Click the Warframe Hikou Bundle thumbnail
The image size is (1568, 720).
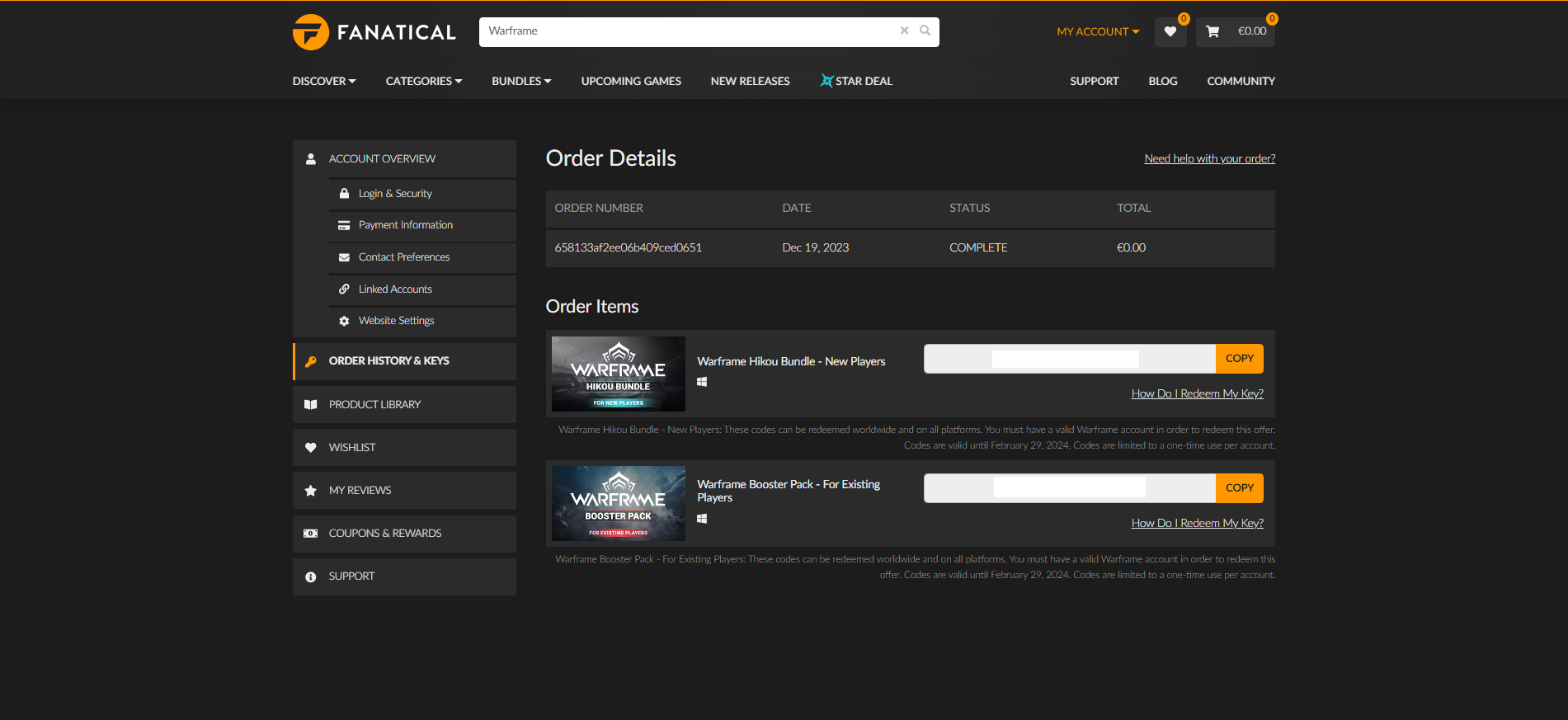coord(619,374)
